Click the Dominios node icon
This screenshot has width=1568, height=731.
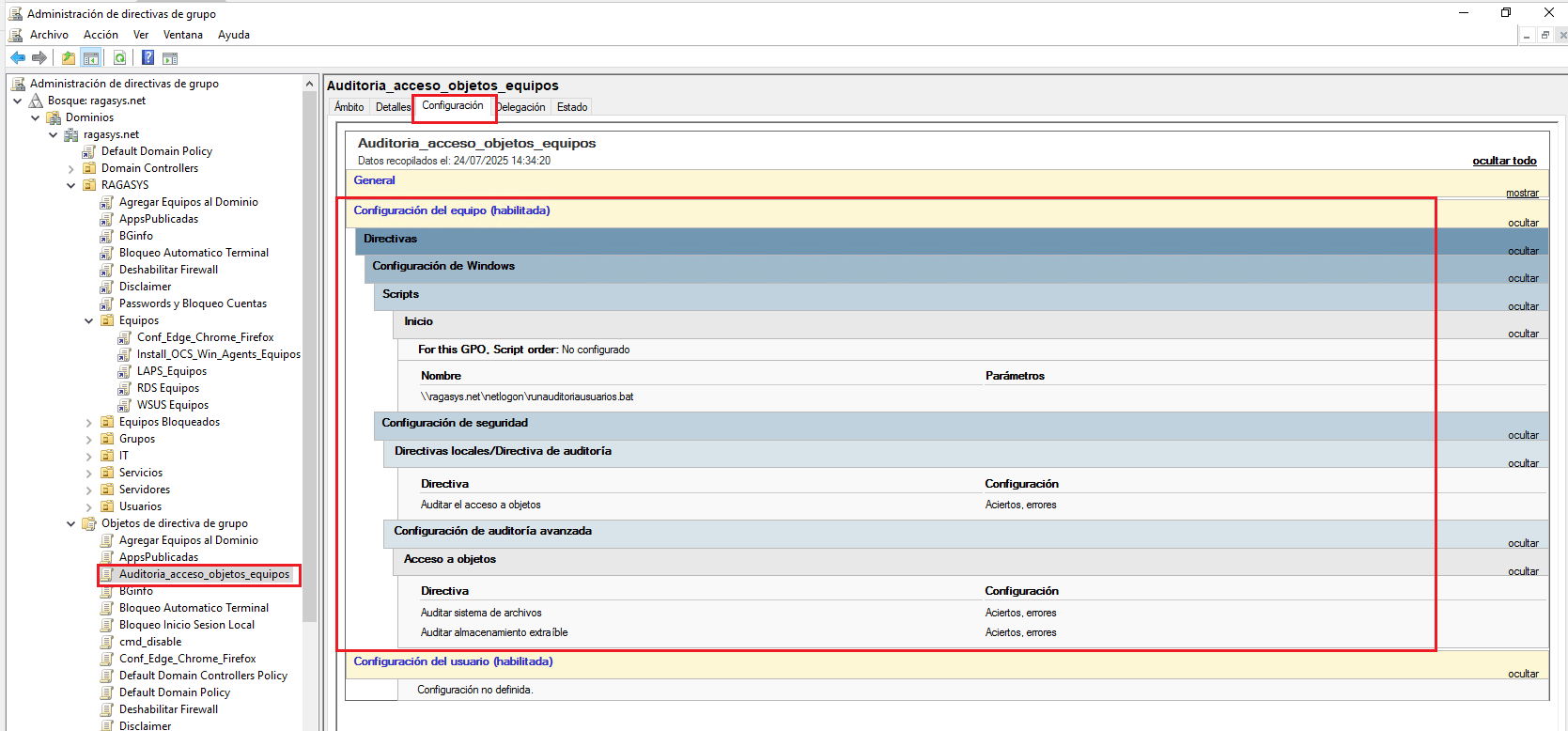pos(54,117)
